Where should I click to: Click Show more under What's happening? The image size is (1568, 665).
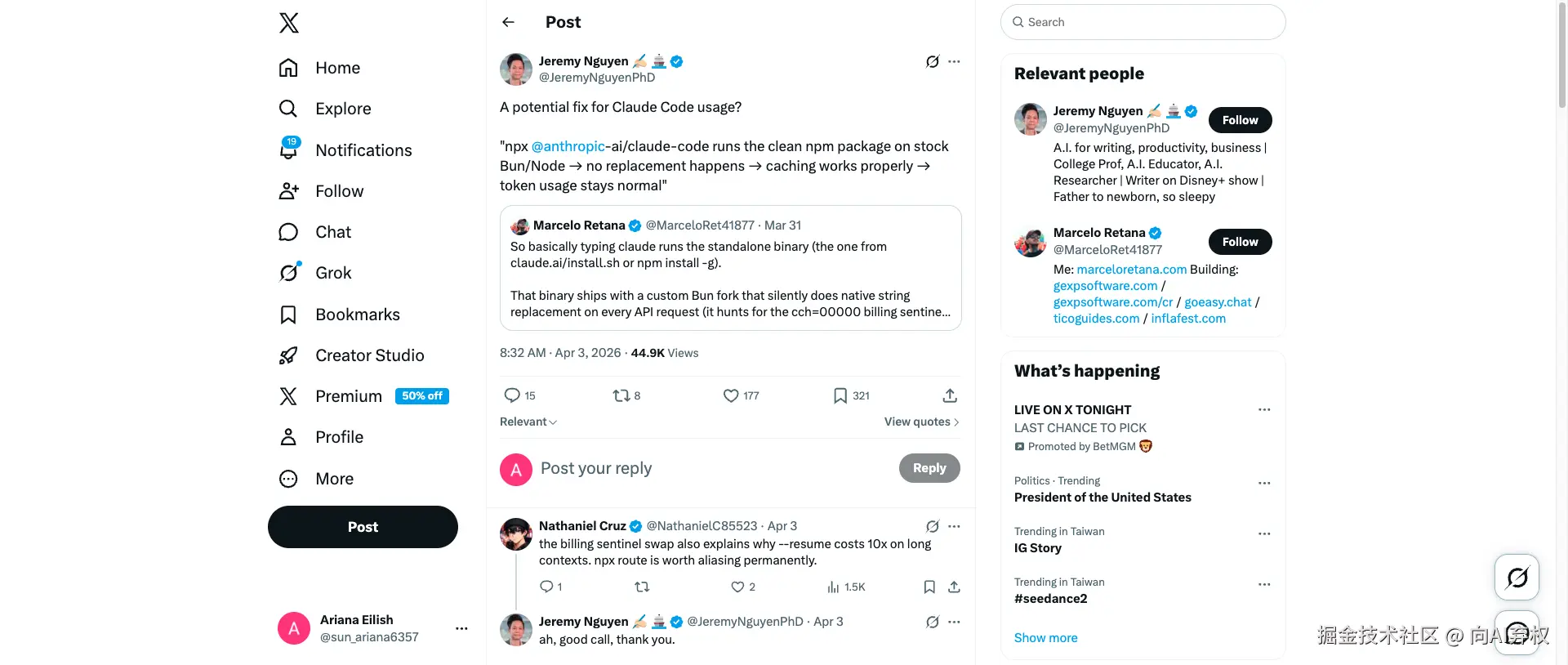1045,638
